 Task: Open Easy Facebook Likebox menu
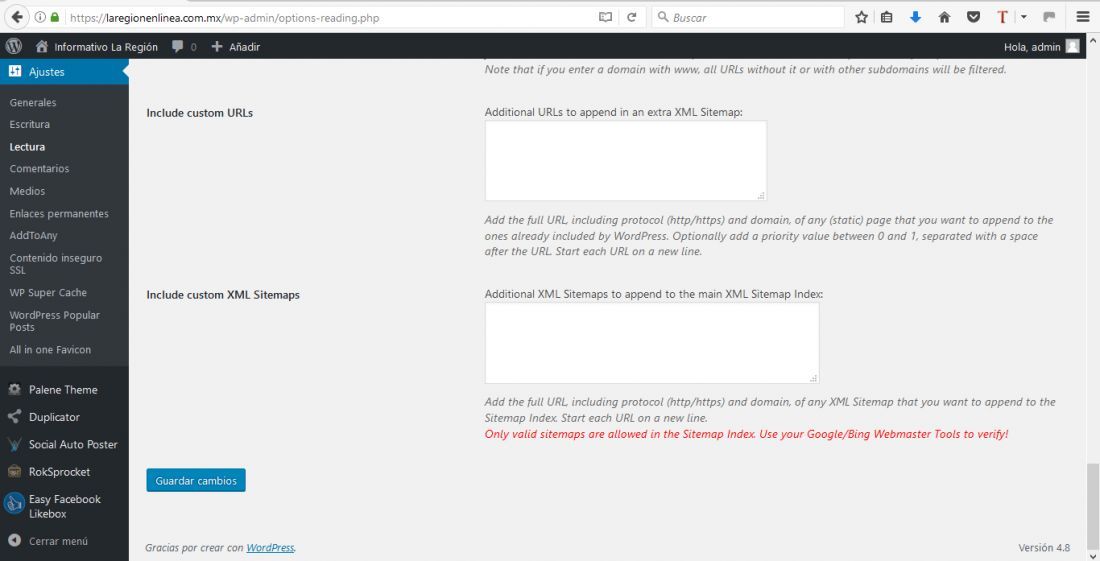point(64,506)
